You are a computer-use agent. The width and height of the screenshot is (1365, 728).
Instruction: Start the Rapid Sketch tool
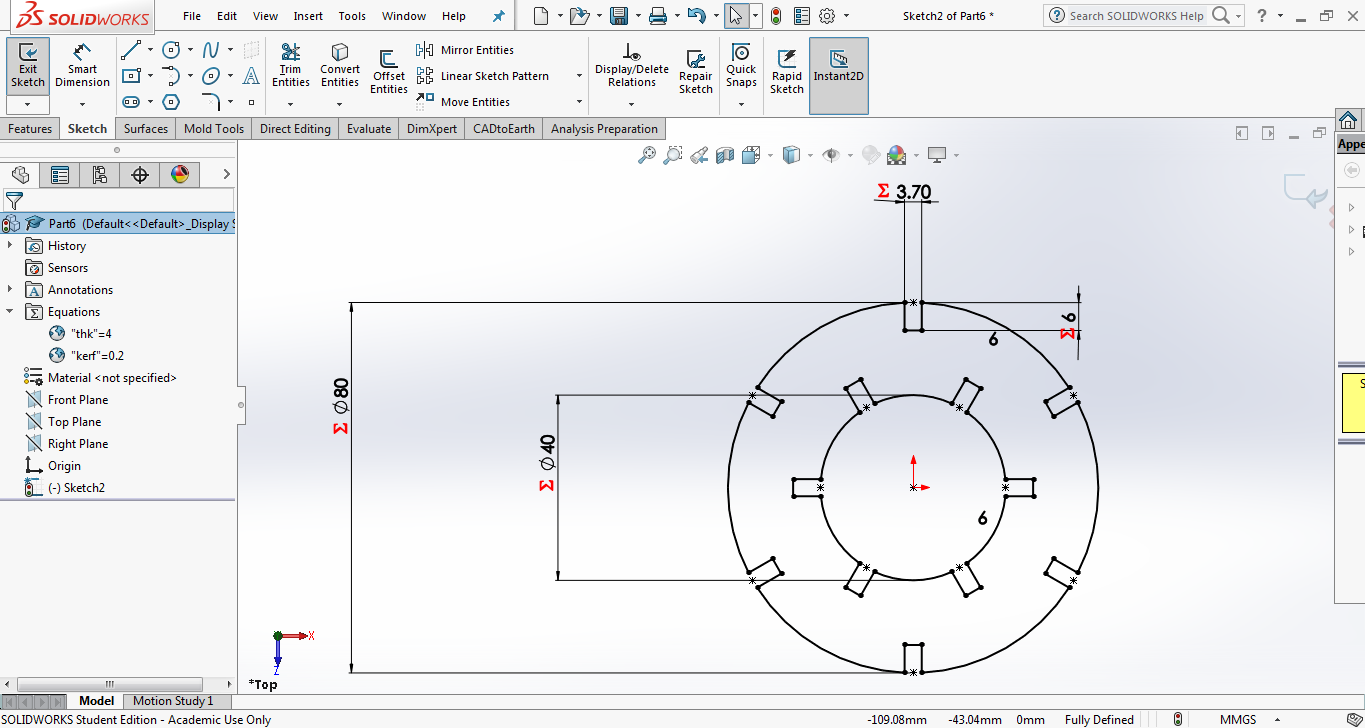point(787,72)
